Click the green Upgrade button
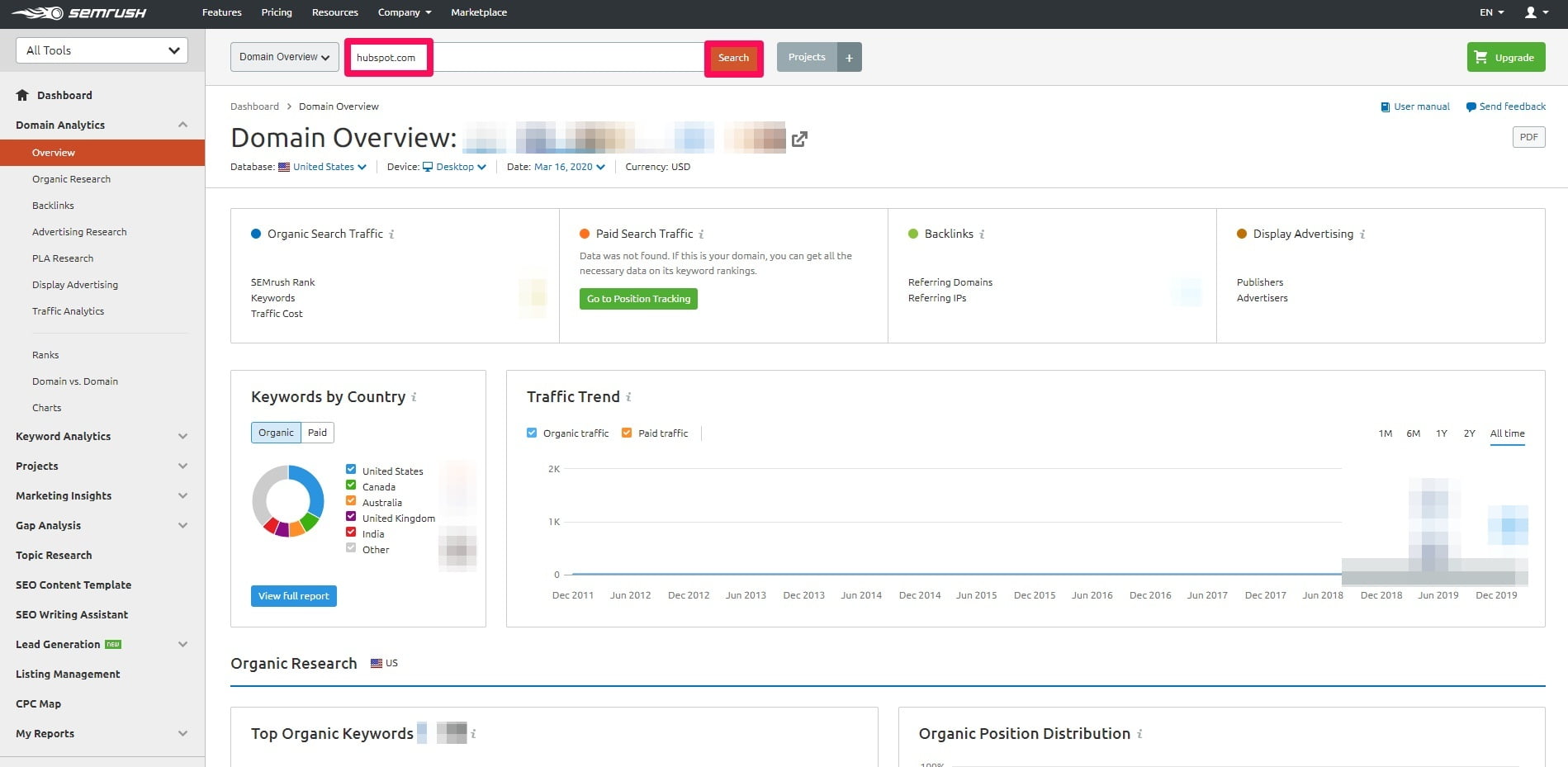This screenshot has height=767, width=1568. coord(1506,57)
